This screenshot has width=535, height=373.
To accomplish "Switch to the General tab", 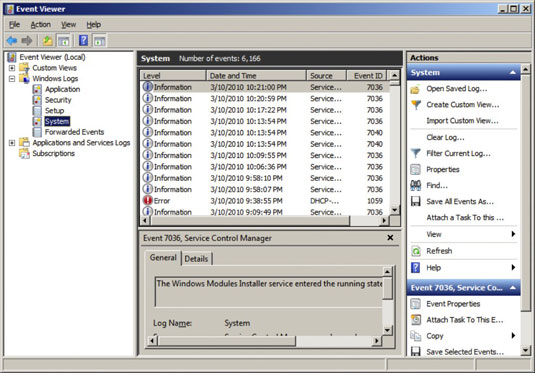I will pos(163,258).
